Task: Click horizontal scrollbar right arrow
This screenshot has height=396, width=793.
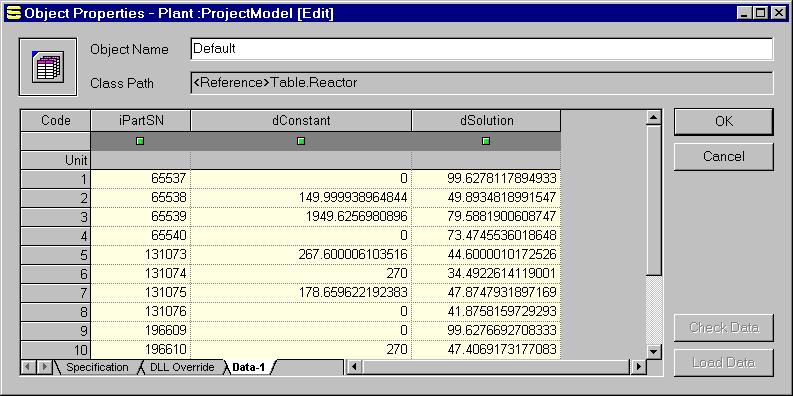Action: coord(639,367)
